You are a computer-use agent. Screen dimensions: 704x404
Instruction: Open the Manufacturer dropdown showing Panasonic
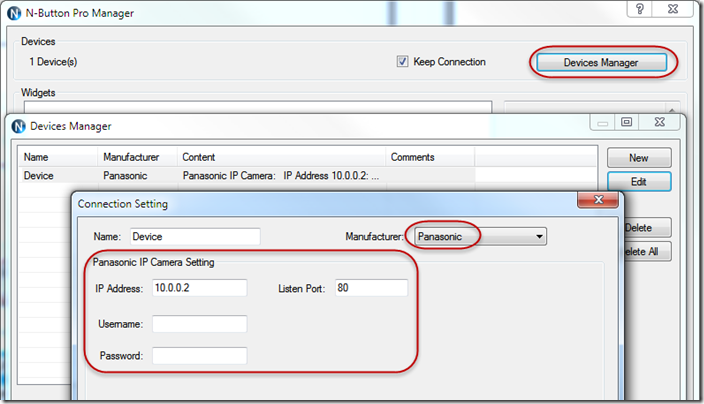tap(480, 237)
